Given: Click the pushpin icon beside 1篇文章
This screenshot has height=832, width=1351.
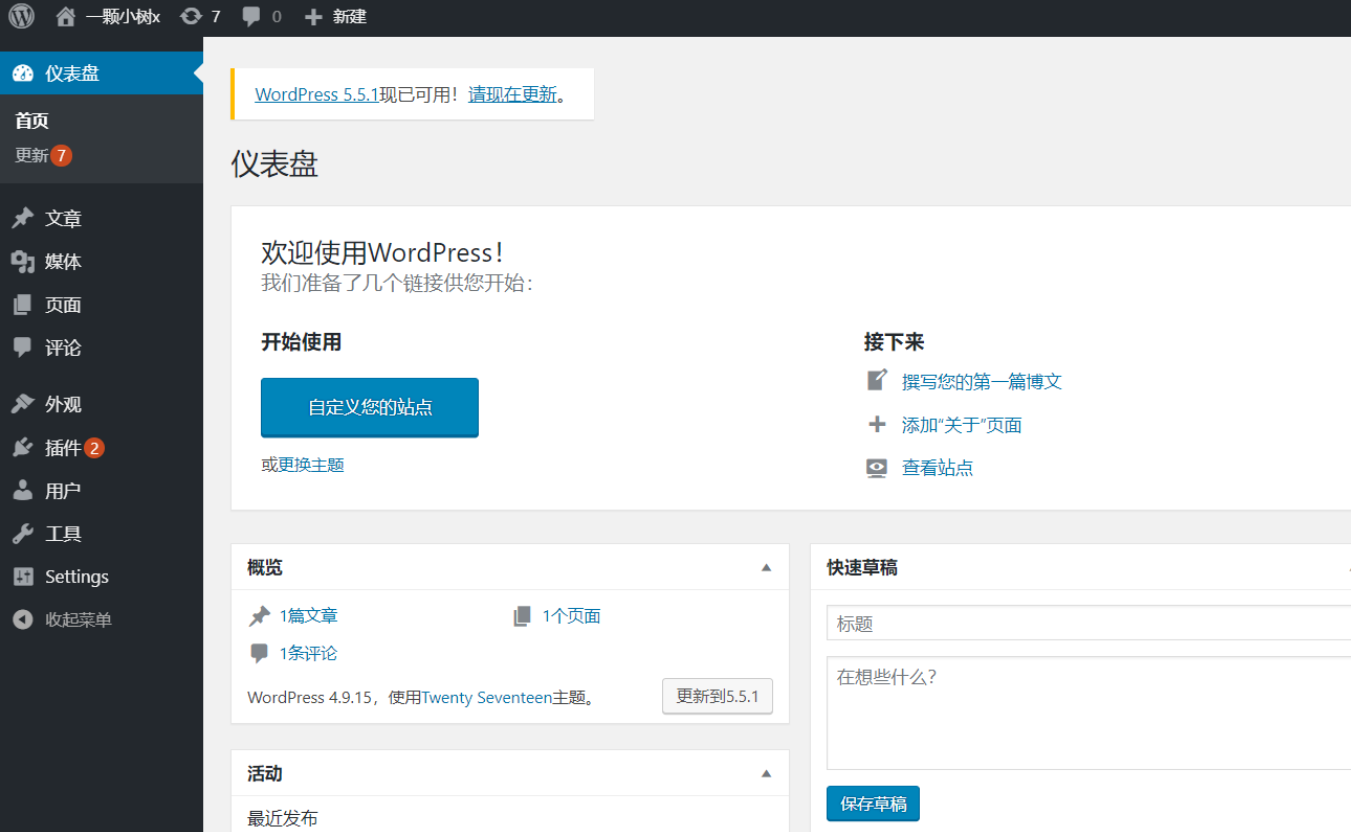Looking at the screenshot, I should [259, 616].
